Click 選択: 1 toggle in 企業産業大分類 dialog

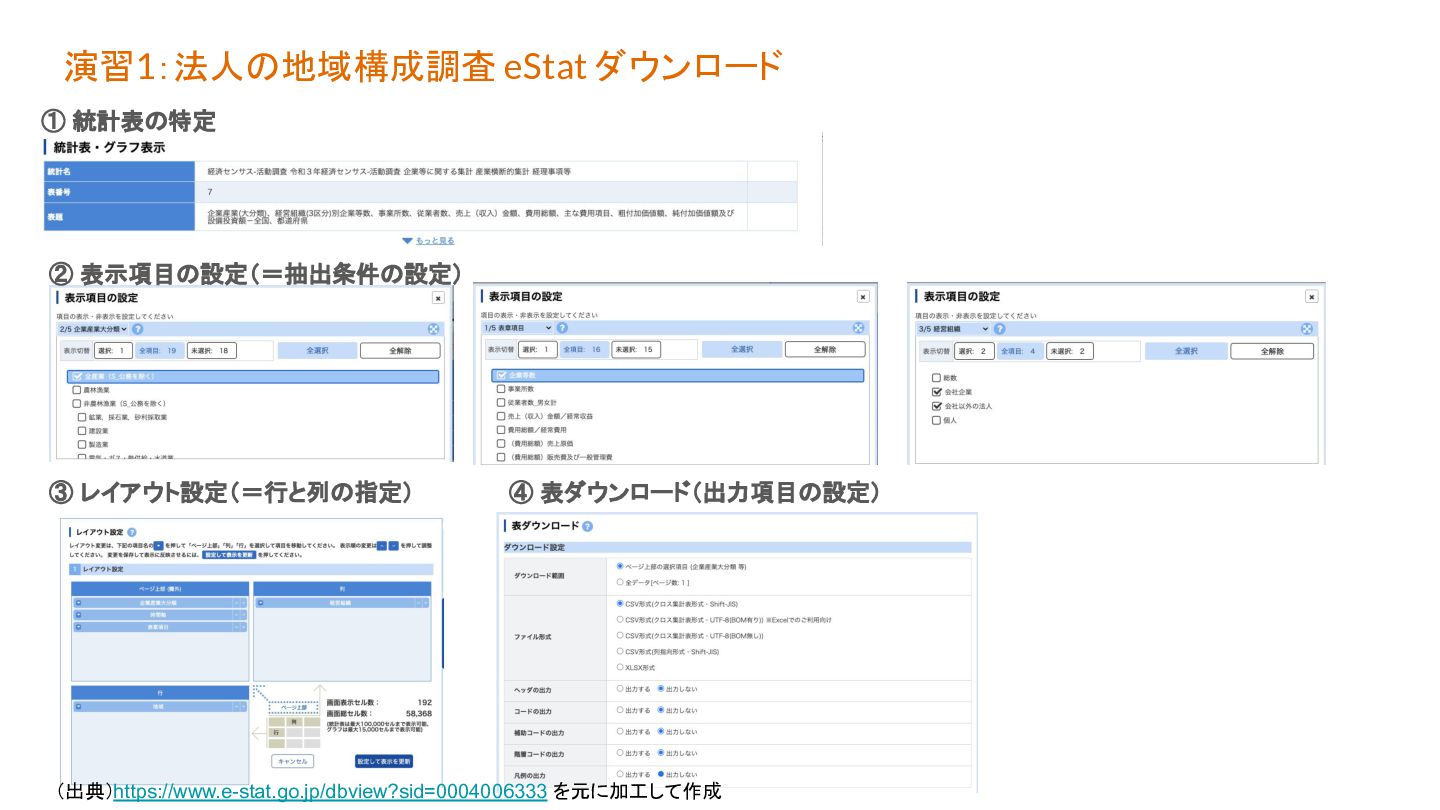113,351
